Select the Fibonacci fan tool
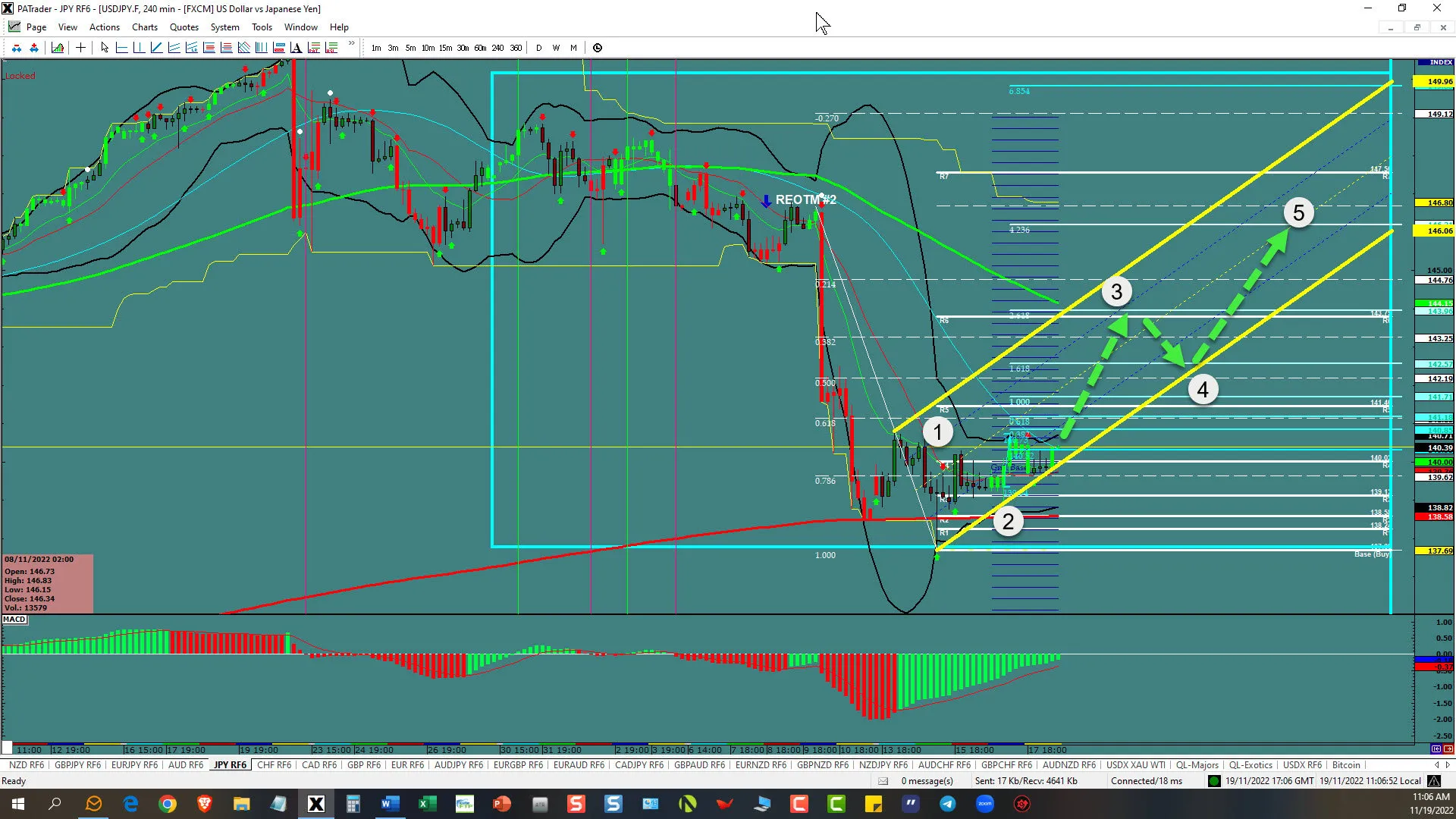Screen dimensions: 1456x819 [x=243, y=48]
